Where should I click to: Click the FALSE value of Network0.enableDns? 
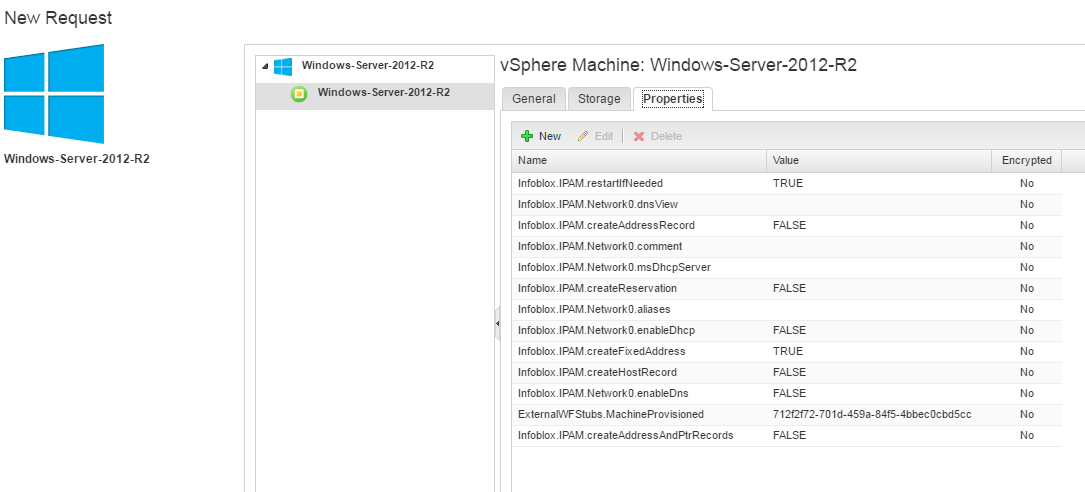(790, 394)
